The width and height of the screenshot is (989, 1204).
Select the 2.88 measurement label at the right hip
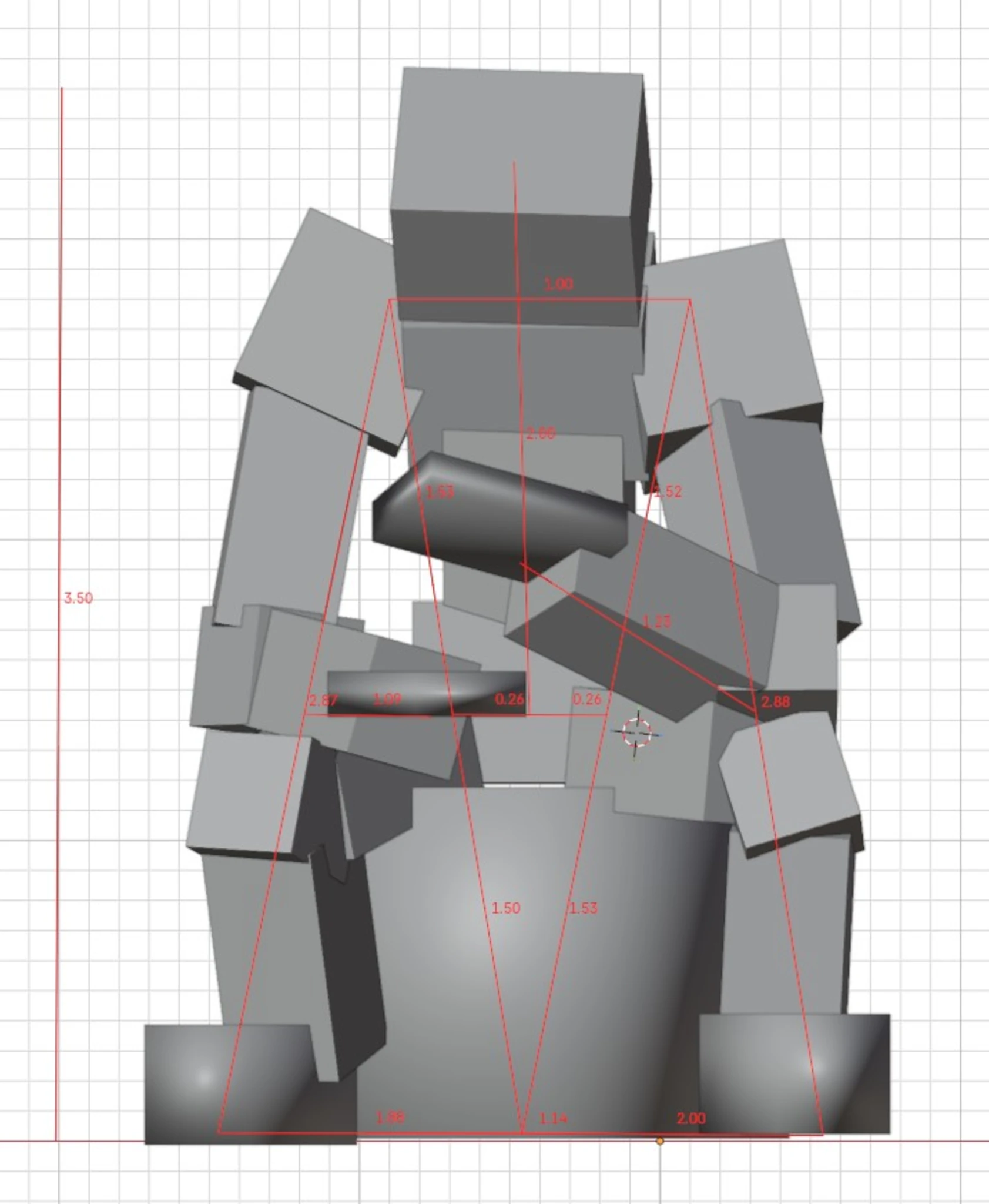776,701
